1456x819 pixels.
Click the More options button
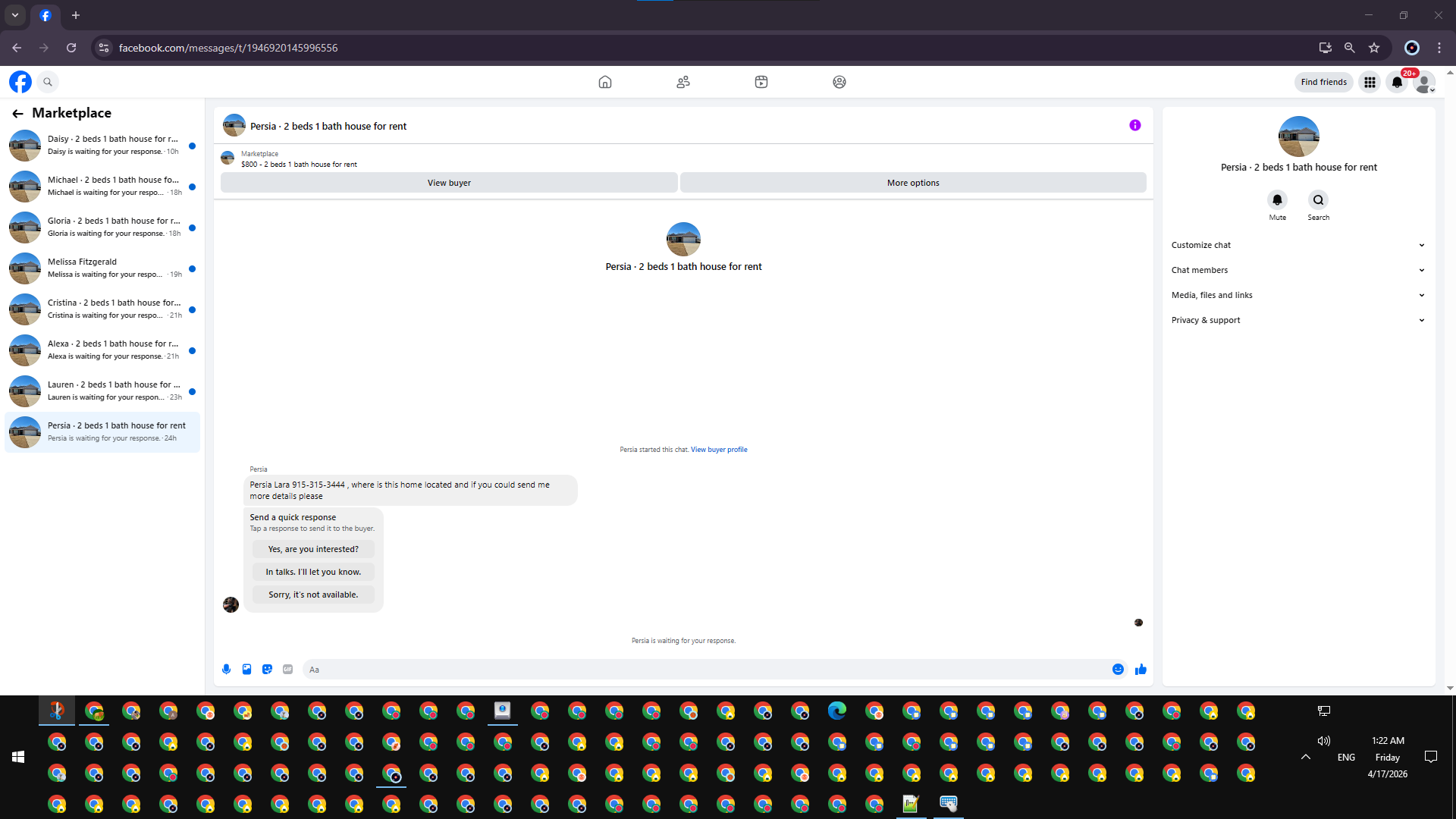click(x=913, y=183)
